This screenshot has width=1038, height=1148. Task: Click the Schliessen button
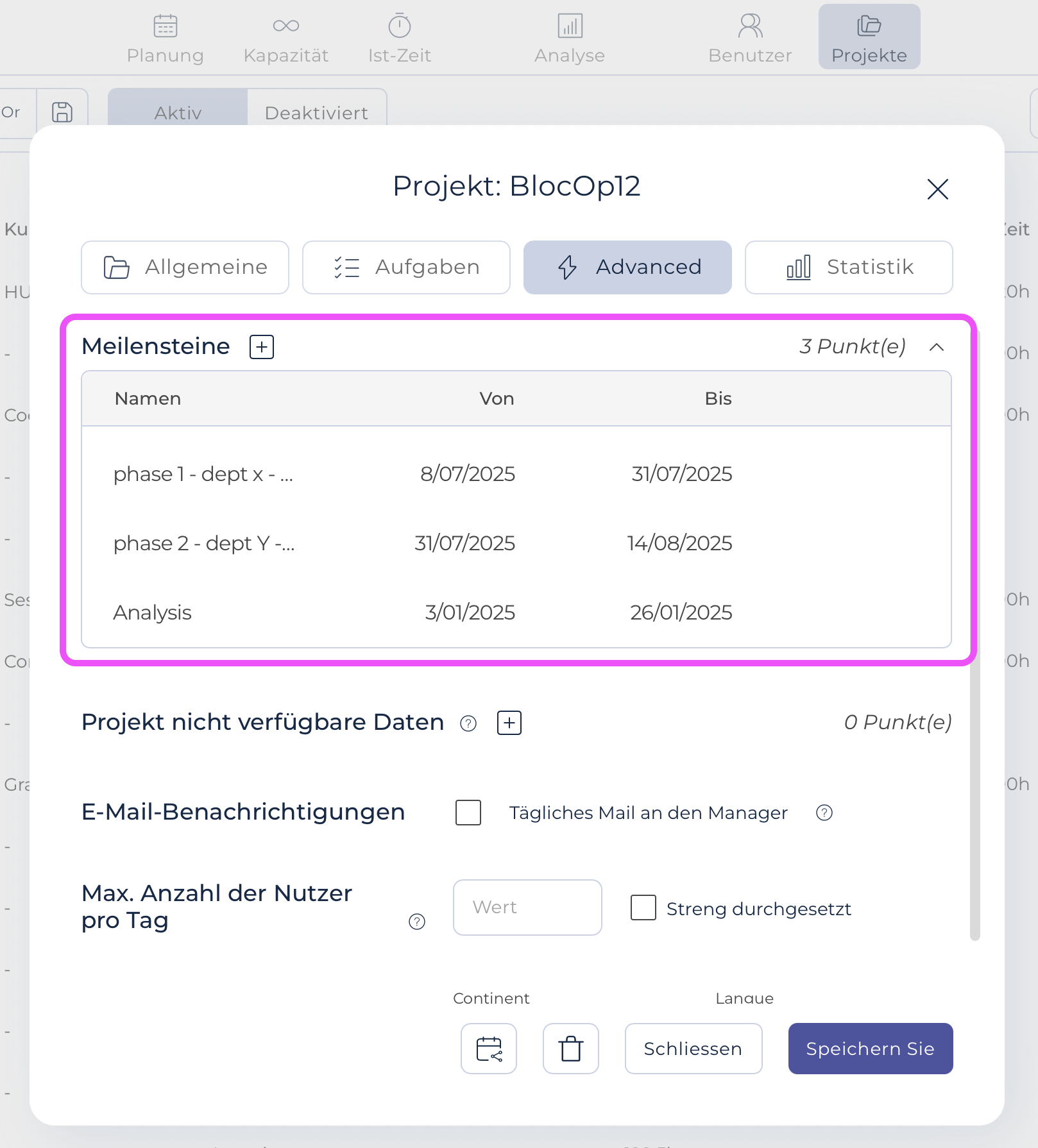point(693,1049)
